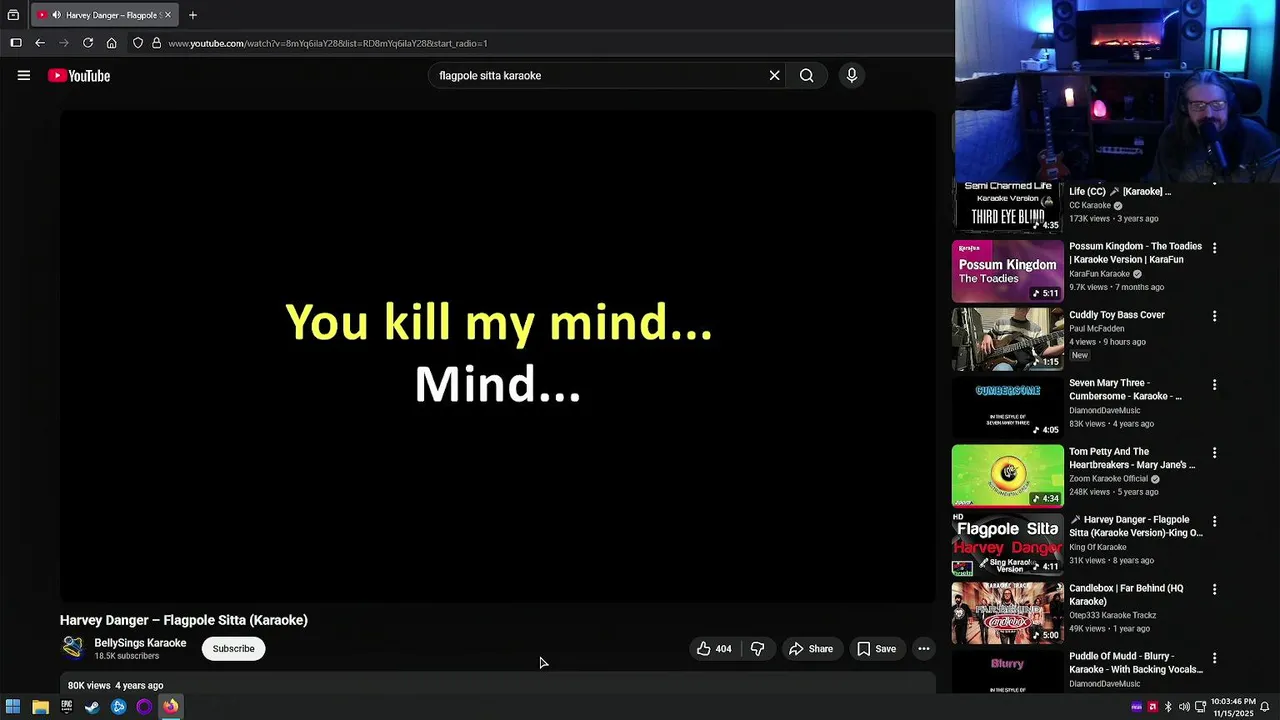Run search with magnifier button
Image resolution: width=1280 pixels, height=720 pixels.
click(806, 75)
